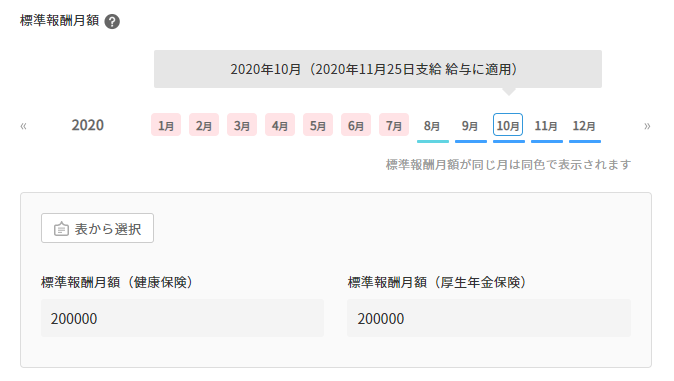Go to previous year with left chevron
674x381 pixels.
click(24, 126)
